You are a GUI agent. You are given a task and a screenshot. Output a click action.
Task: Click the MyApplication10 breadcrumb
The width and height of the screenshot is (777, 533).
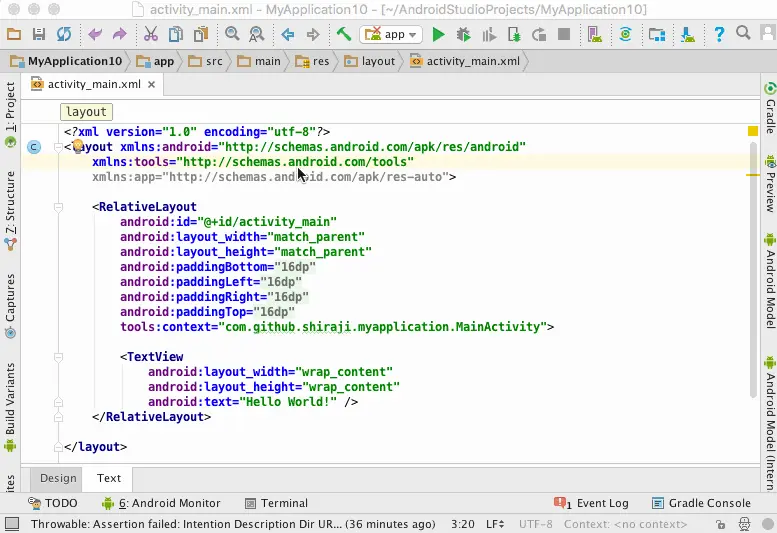click(66, 61)
